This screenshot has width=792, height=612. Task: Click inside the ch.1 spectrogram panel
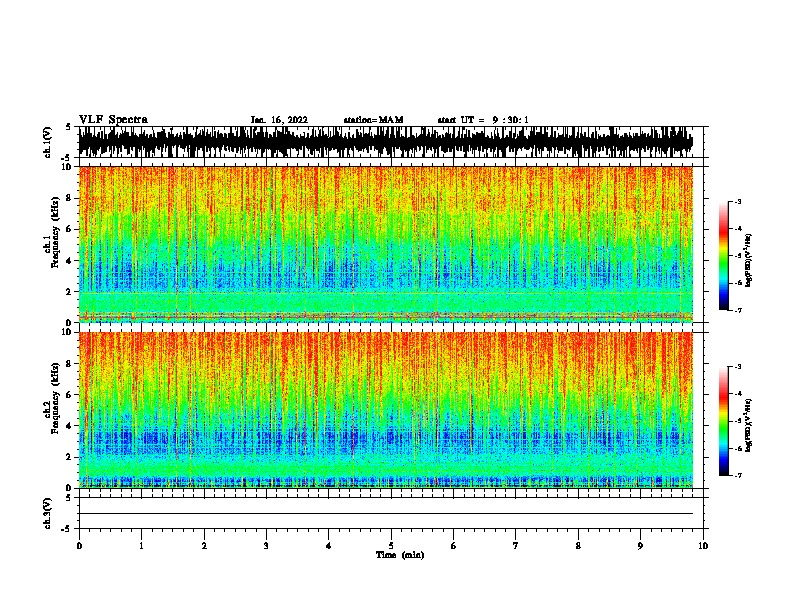click(x=385, y=244)
